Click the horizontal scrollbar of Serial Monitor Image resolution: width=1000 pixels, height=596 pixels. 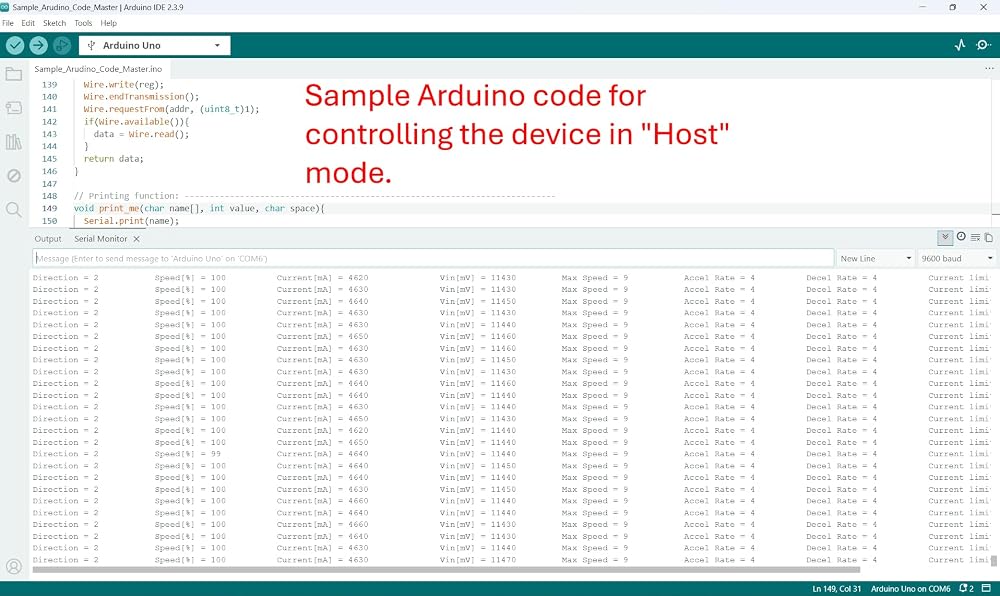tap(446, 570)
